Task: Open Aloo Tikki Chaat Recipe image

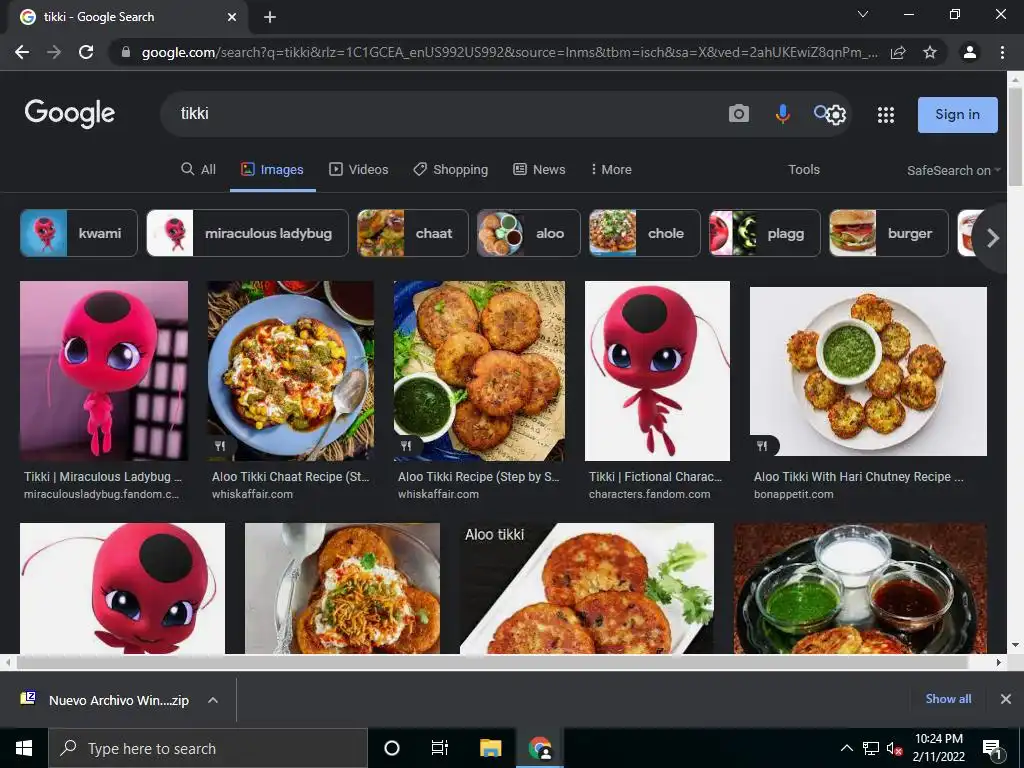Action: coord(291,371)
